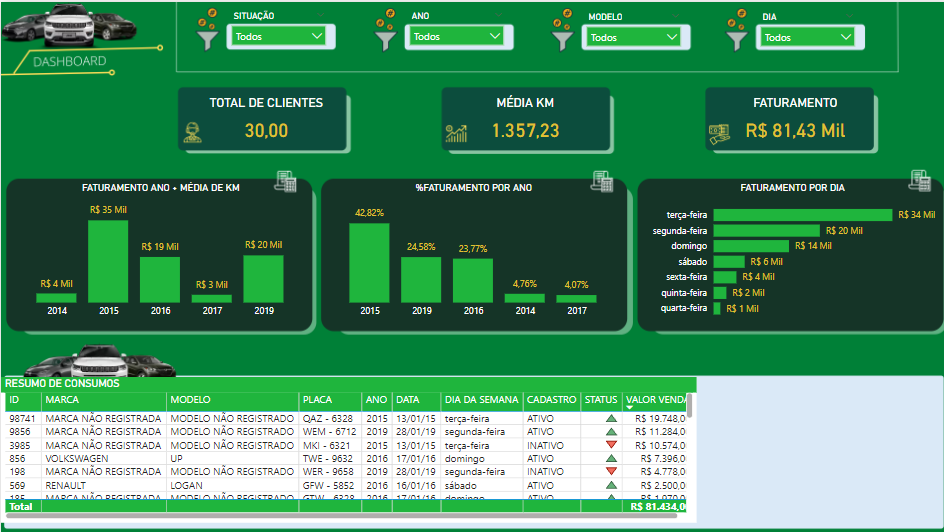The width and height of the screenshot is (944, 532).
Task: Click the table's horizontal scrollbar
Action: point(341,516)
